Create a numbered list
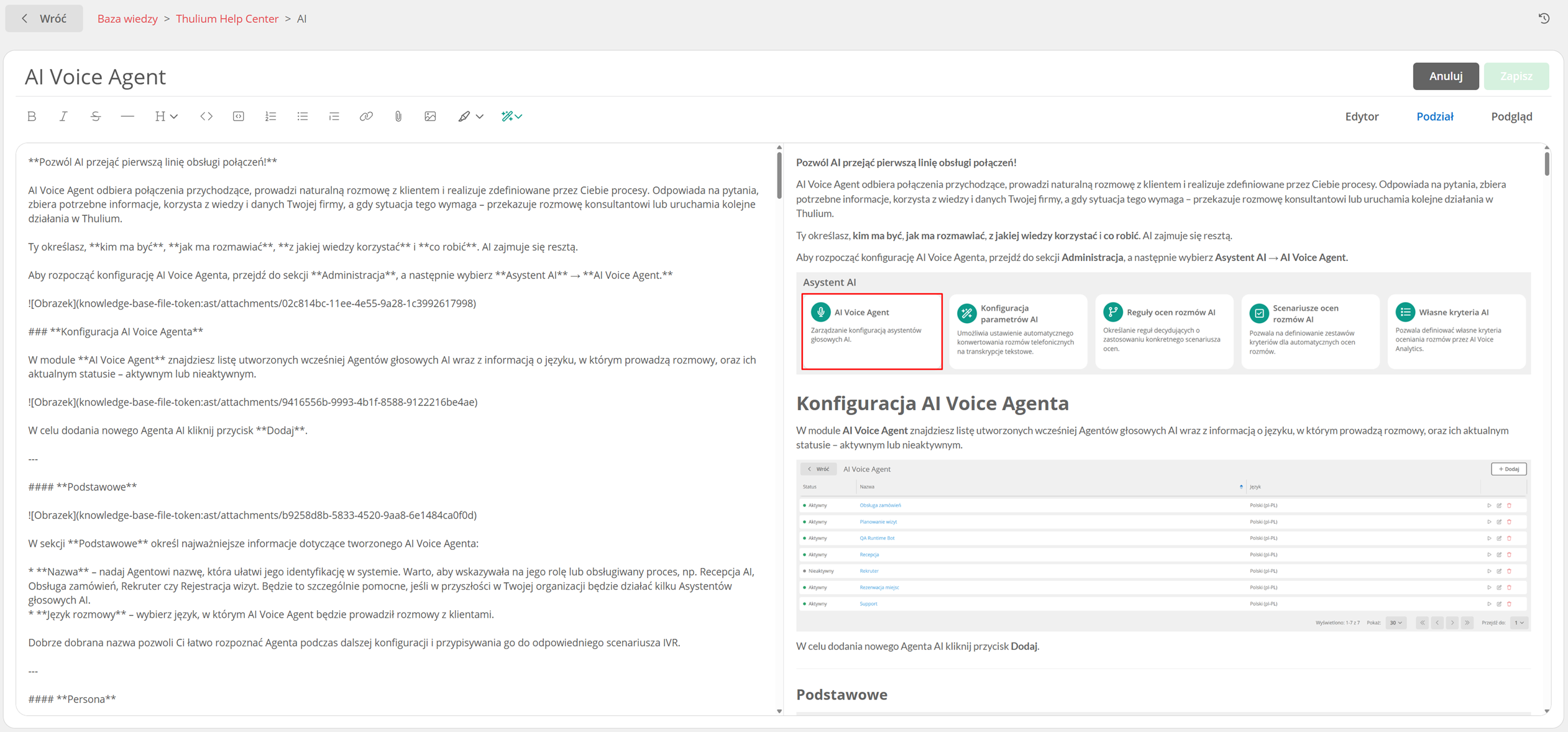 click(270, 116)
